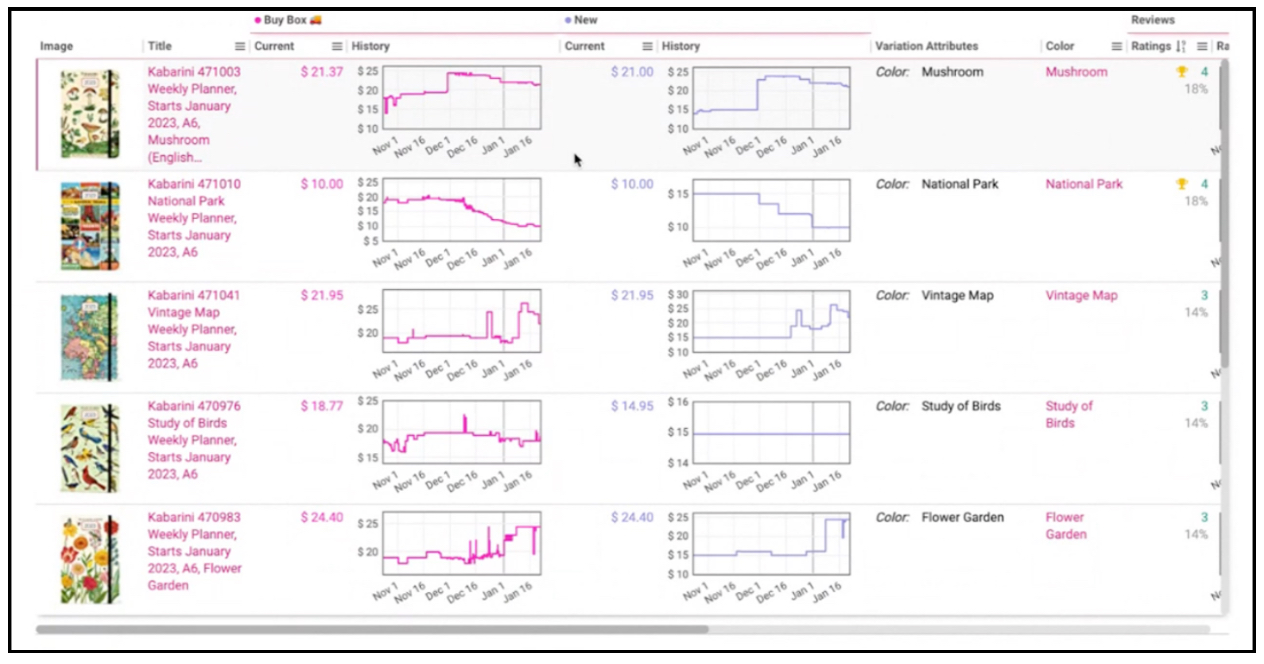Click the horizontal scrollbar below the table

click(x=372, y=630)
